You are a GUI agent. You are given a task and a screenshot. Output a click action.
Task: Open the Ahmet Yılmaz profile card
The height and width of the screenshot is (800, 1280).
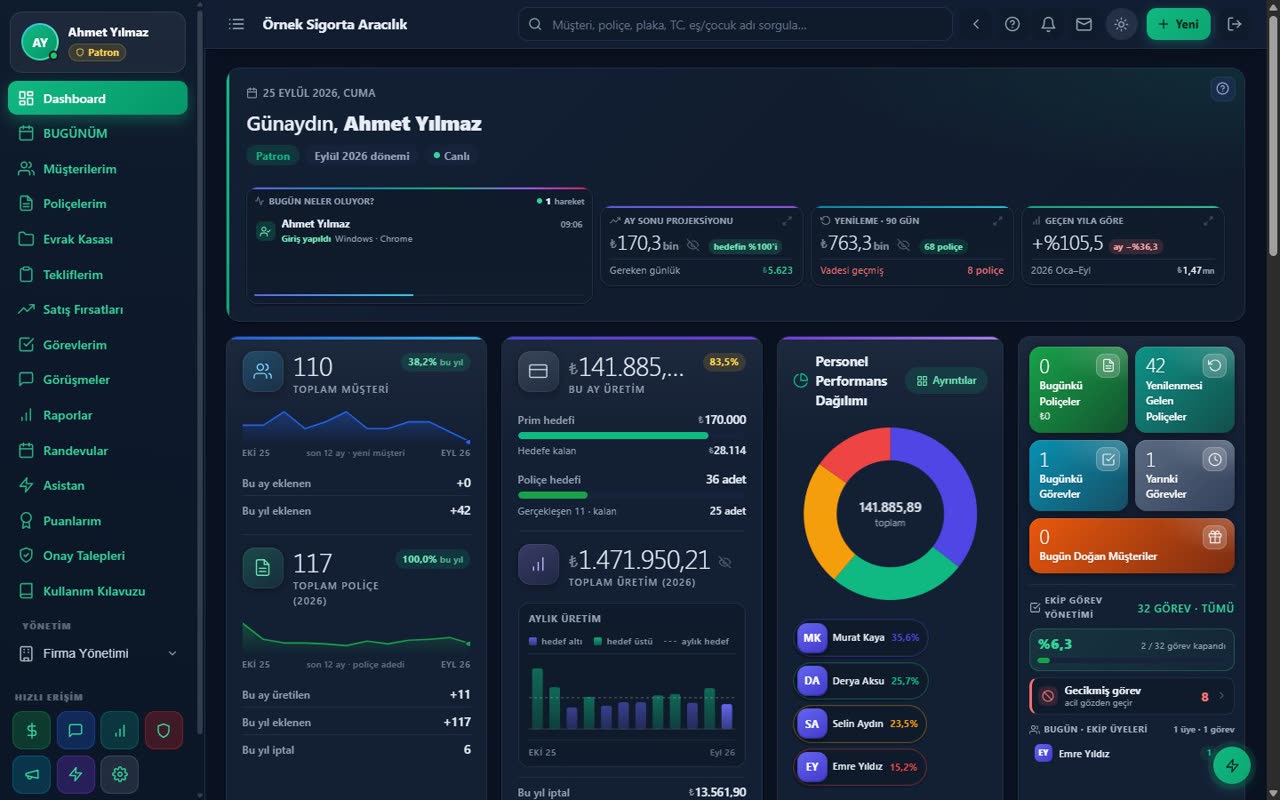pos(98,42)
